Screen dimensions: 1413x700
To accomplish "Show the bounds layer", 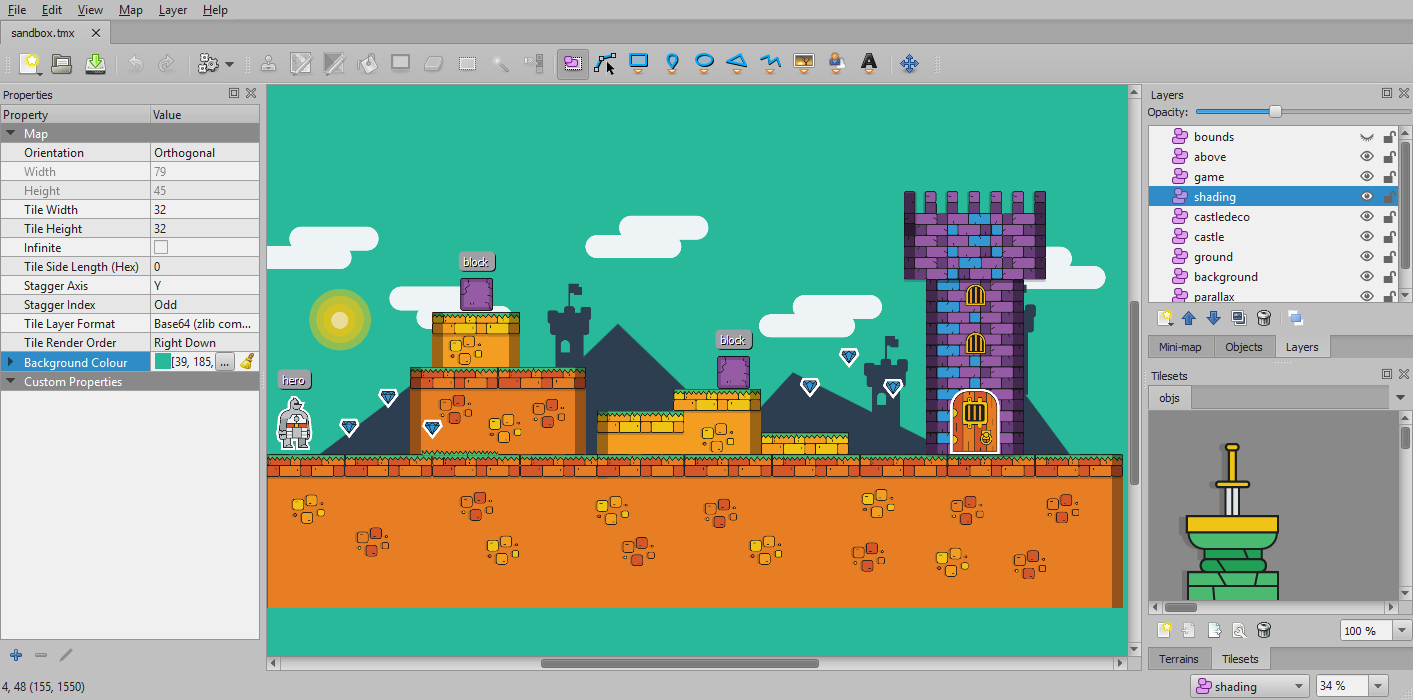I will [x=1366, y=137].
